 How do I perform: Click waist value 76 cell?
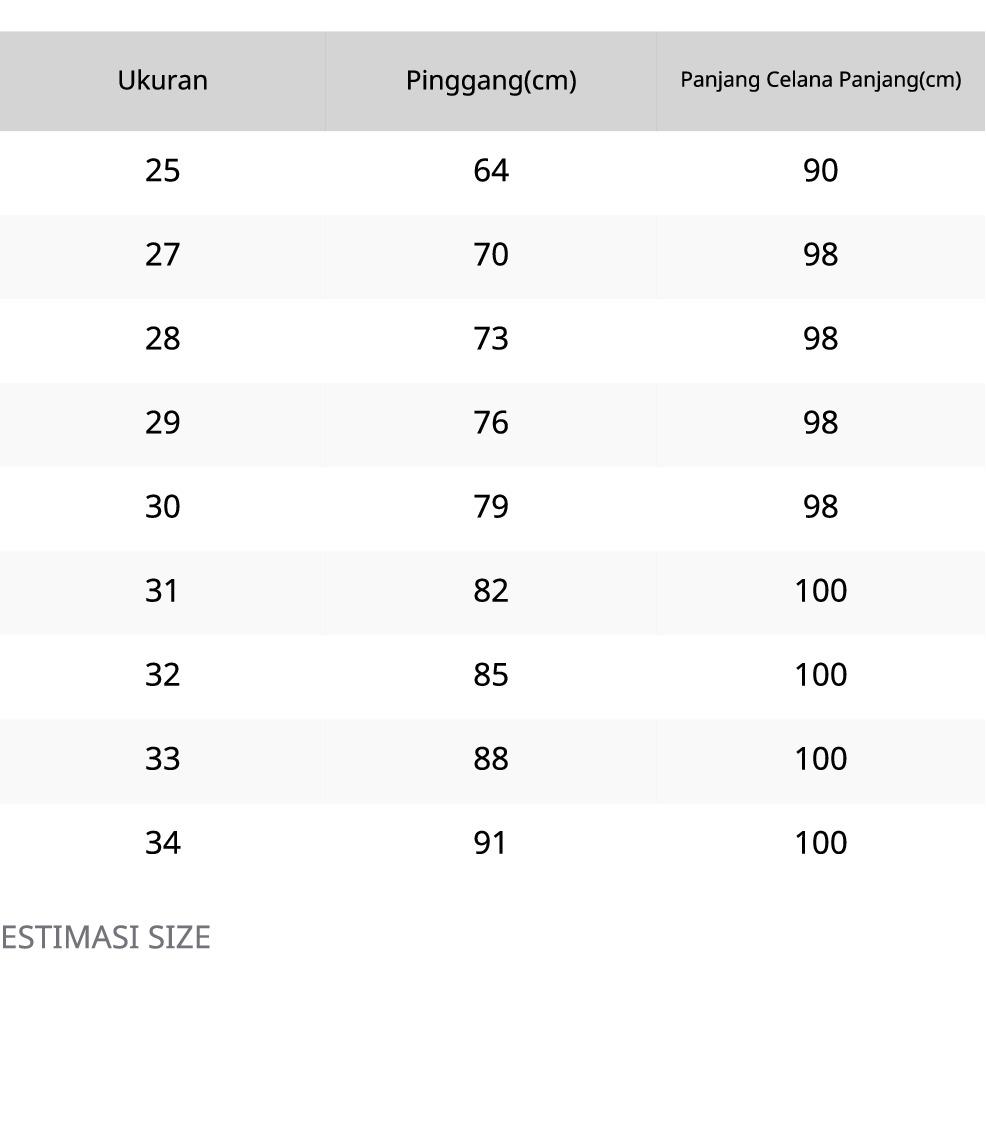tap(491, 423)
